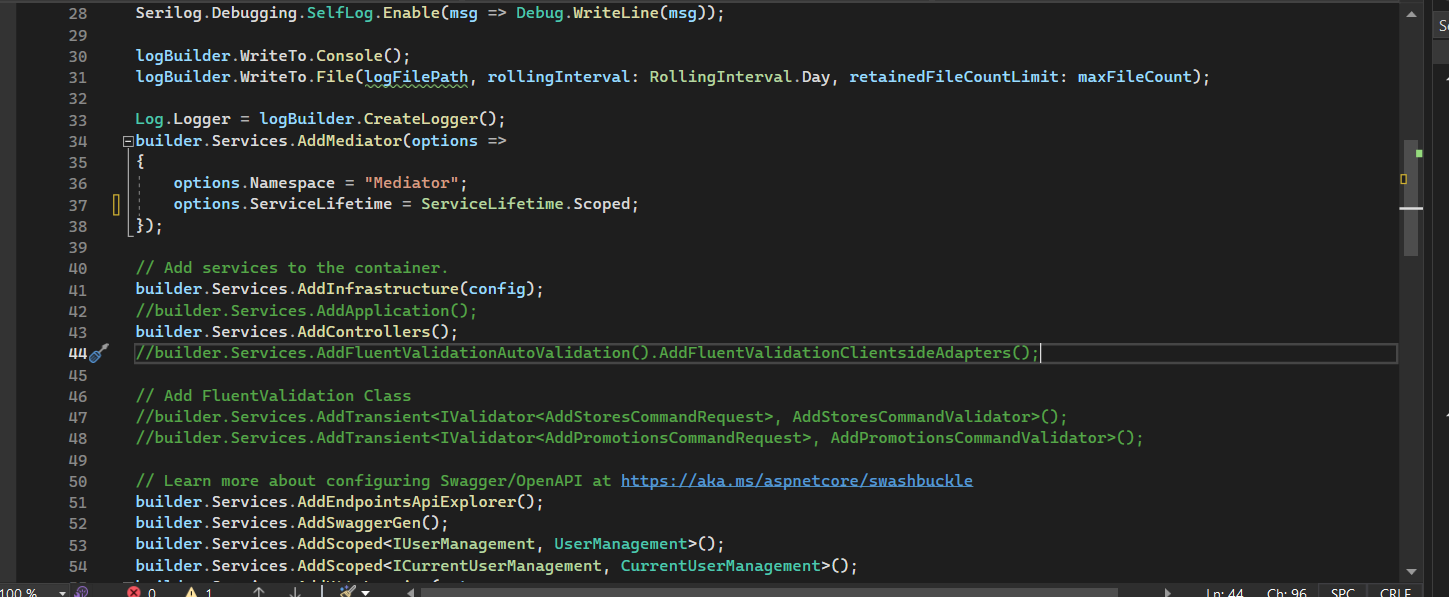Click AddEndpointsApiExplorer on line 51
Viewport: 1449px width, 597px height.
406,502
